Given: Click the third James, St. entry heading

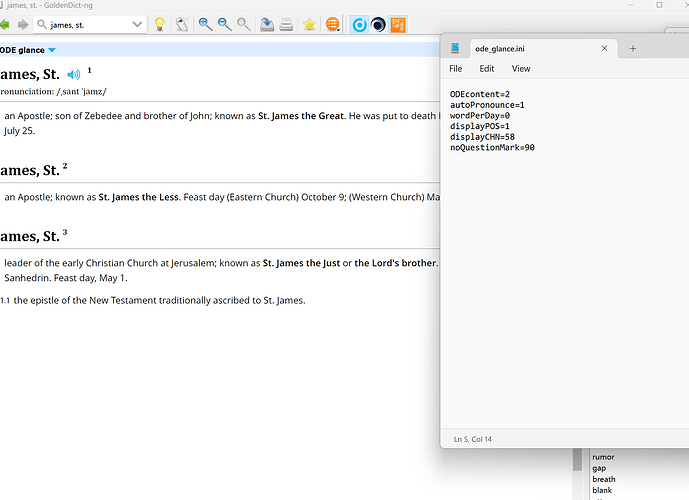Looking at the screenshot, I should tap(33, 236).
